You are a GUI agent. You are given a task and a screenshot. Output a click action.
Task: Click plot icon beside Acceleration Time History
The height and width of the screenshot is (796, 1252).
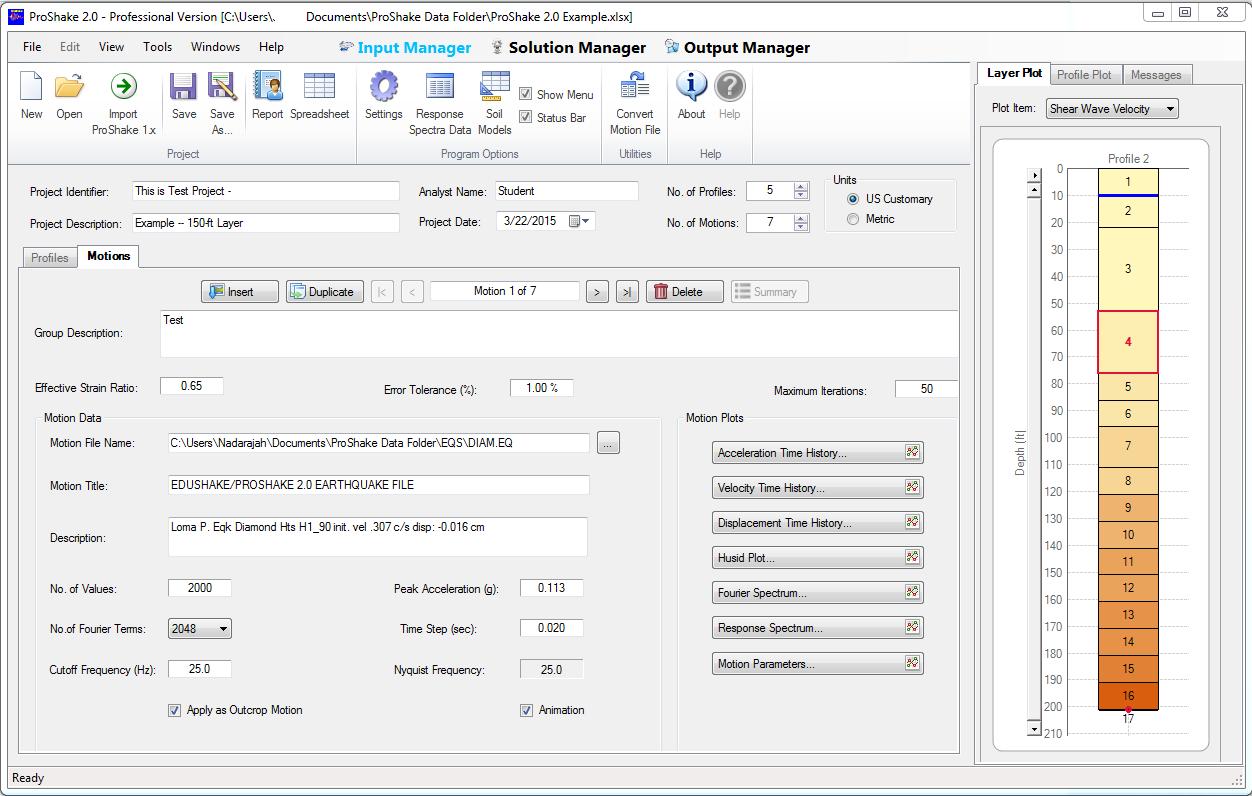912,453
